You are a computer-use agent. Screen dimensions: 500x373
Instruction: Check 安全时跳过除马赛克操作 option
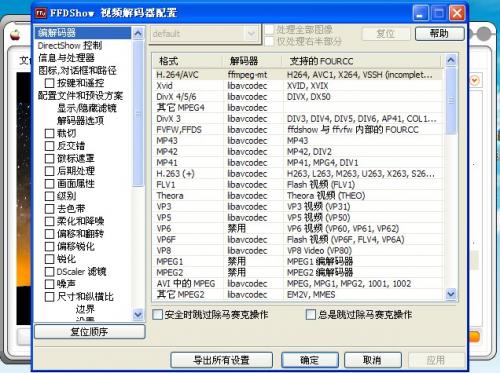(x=157, y=314)
